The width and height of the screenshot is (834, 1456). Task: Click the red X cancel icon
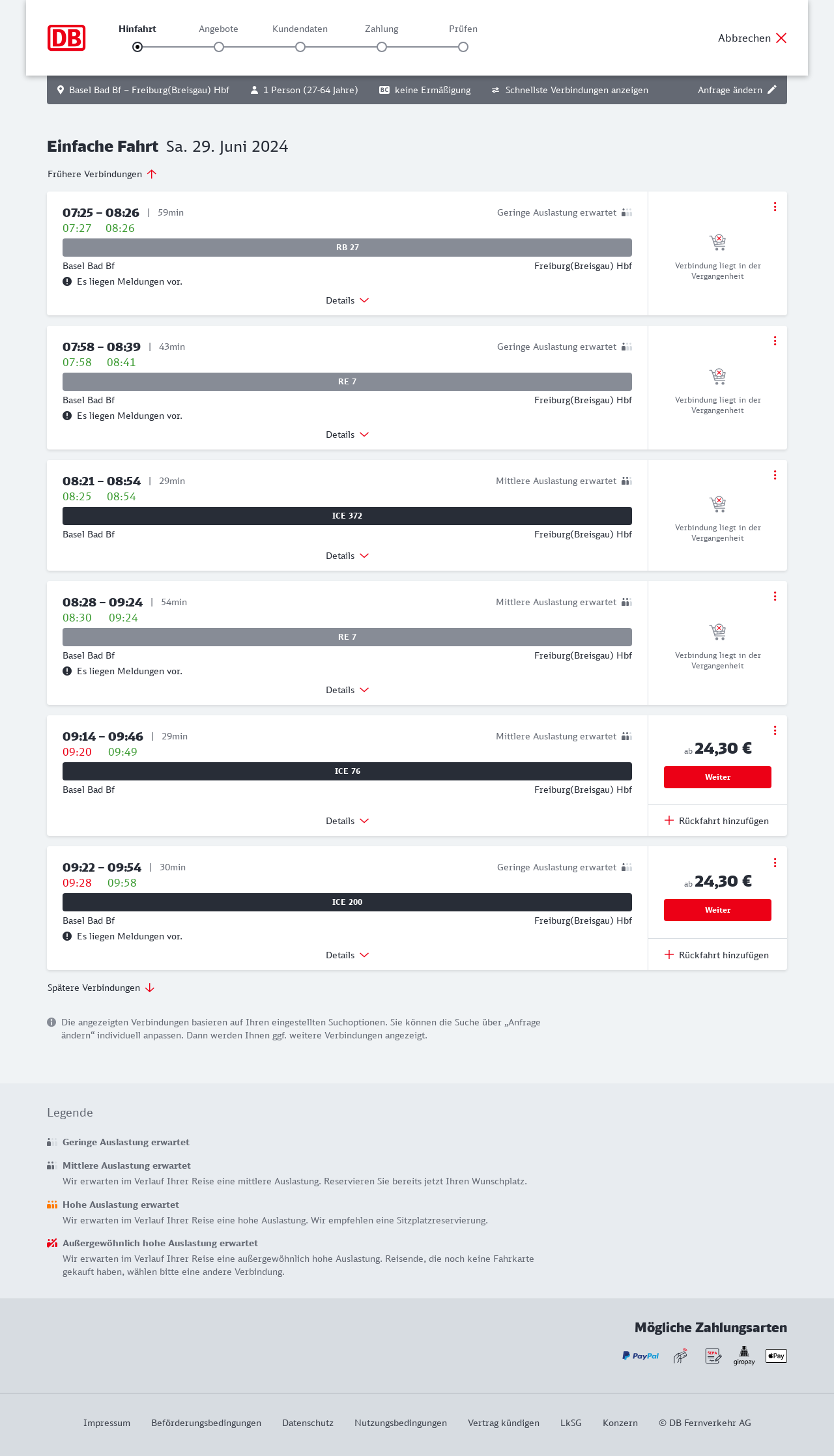click(x=781, y=38)
